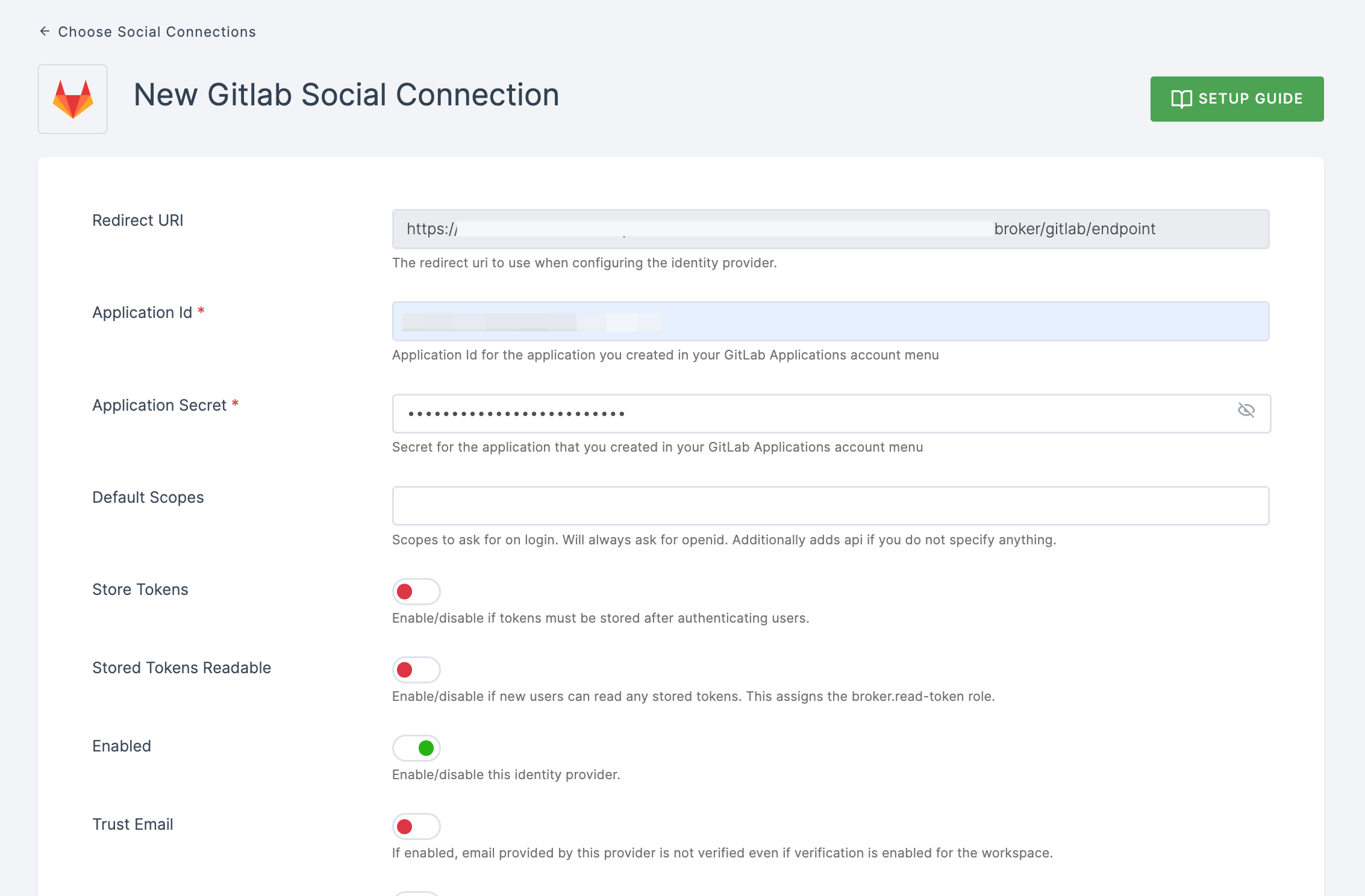The height and width of the screenshot is (896, 1365).
Task: Click the Enable/disable this identity provider text
Action: tap(506, 775)
